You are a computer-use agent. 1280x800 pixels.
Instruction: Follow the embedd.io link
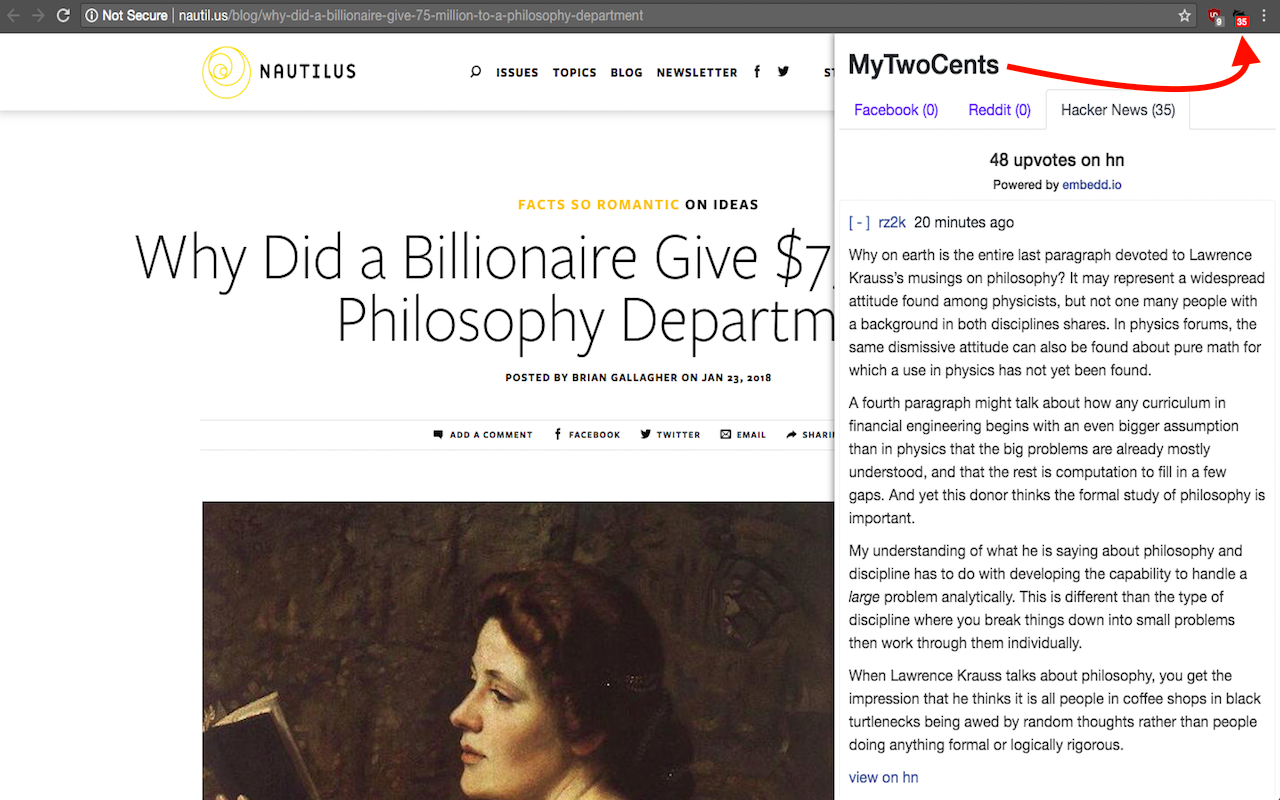coord(1091,184)
